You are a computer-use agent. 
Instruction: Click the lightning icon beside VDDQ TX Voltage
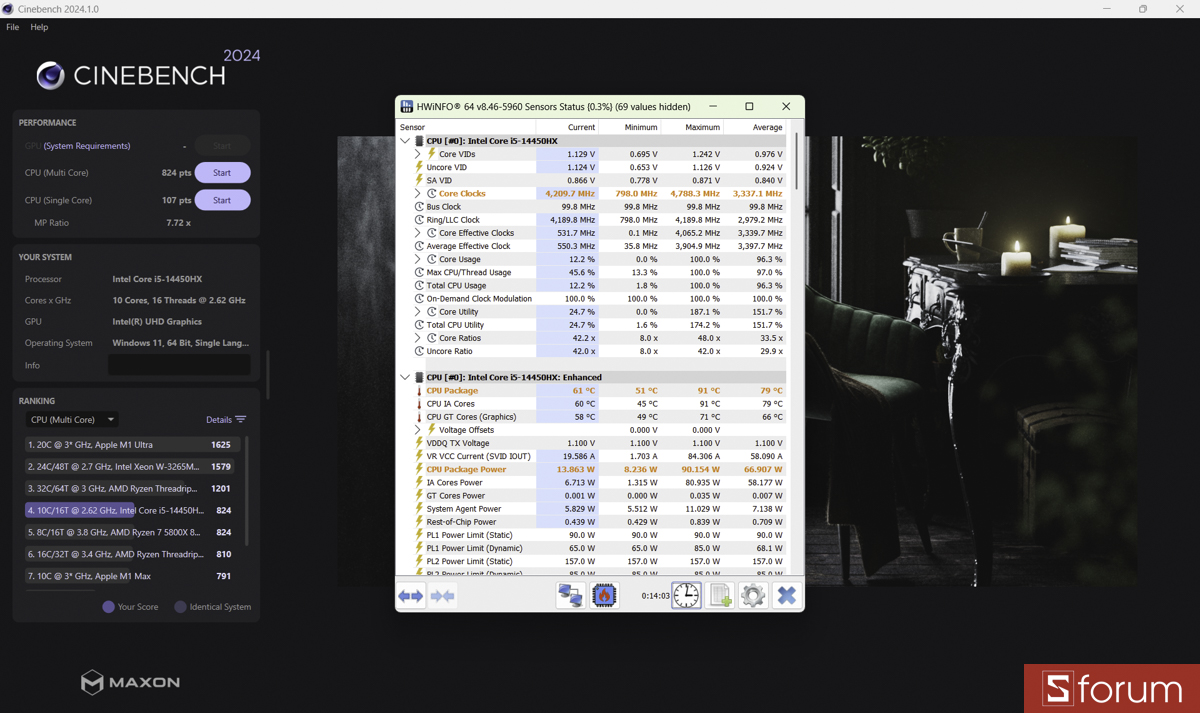[420, 443]
